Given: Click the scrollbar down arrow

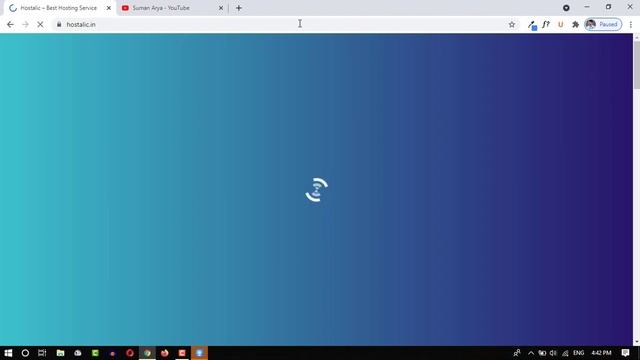Looking at the screenshot, I should (x=636, y=342).
